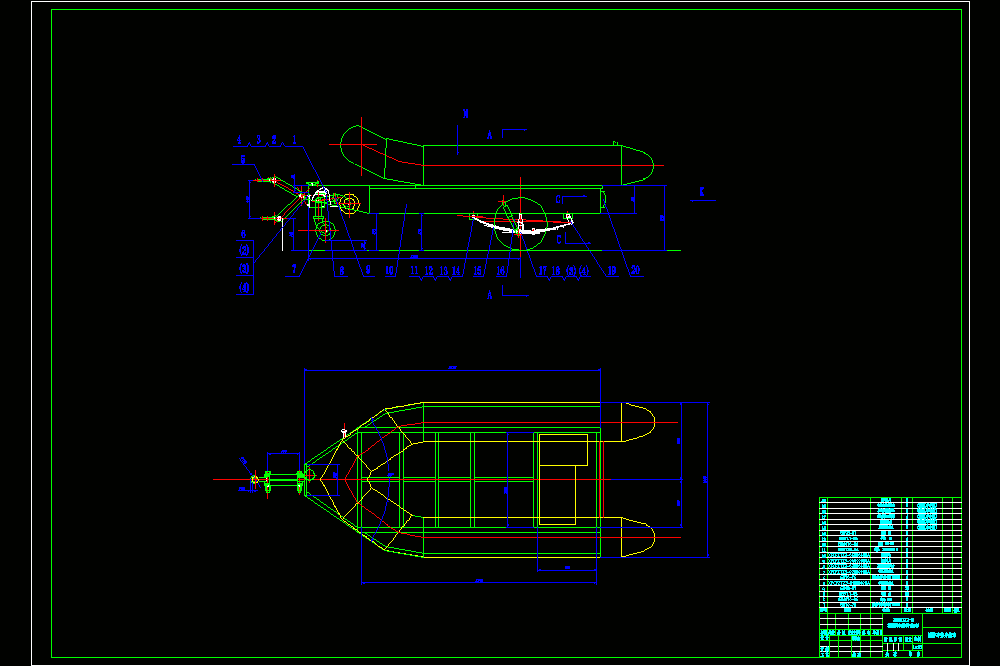Click the view direction label K

pyautogui.click(x=702, y=191)
